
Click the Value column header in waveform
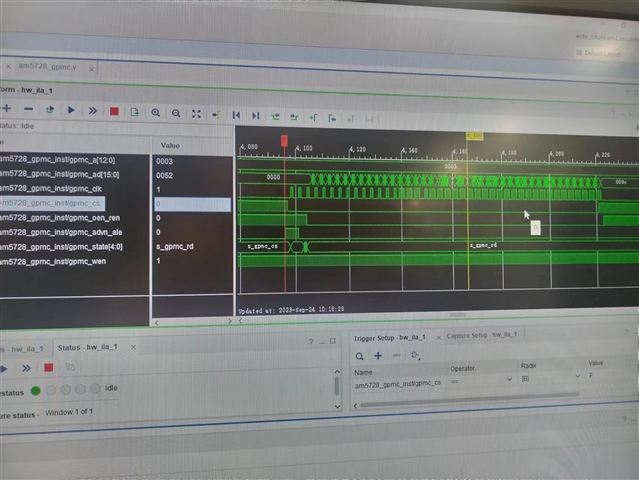[x=170, y=145]
